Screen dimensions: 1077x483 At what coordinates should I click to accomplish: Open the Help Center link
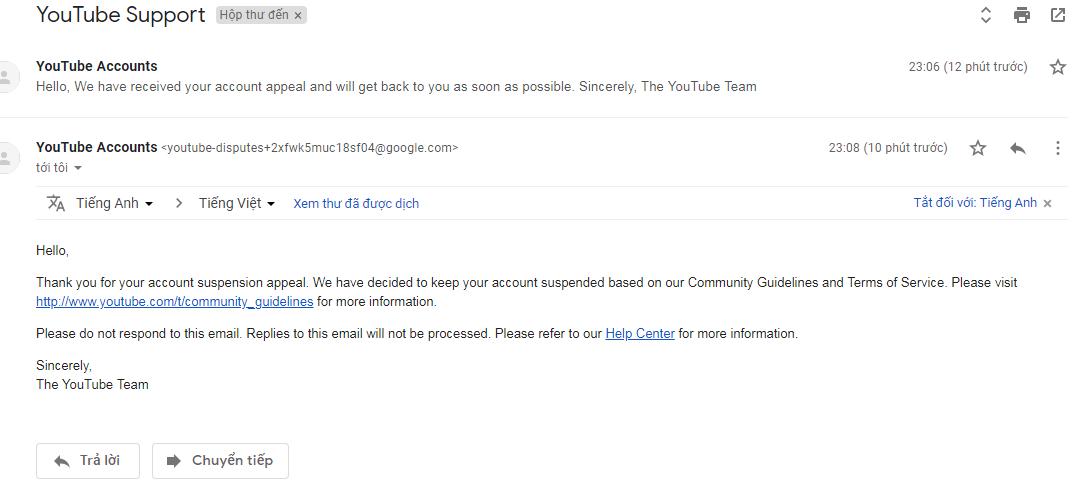tap(640, 334)
